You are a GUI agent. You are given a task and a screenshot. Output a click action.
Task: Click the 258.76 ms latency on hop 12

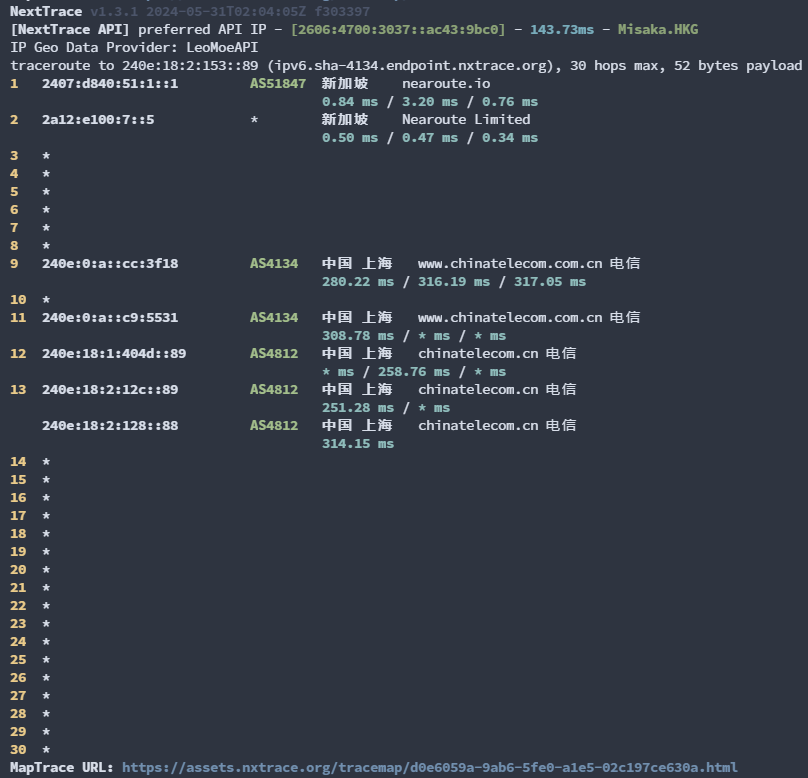(x=414, y=371)
